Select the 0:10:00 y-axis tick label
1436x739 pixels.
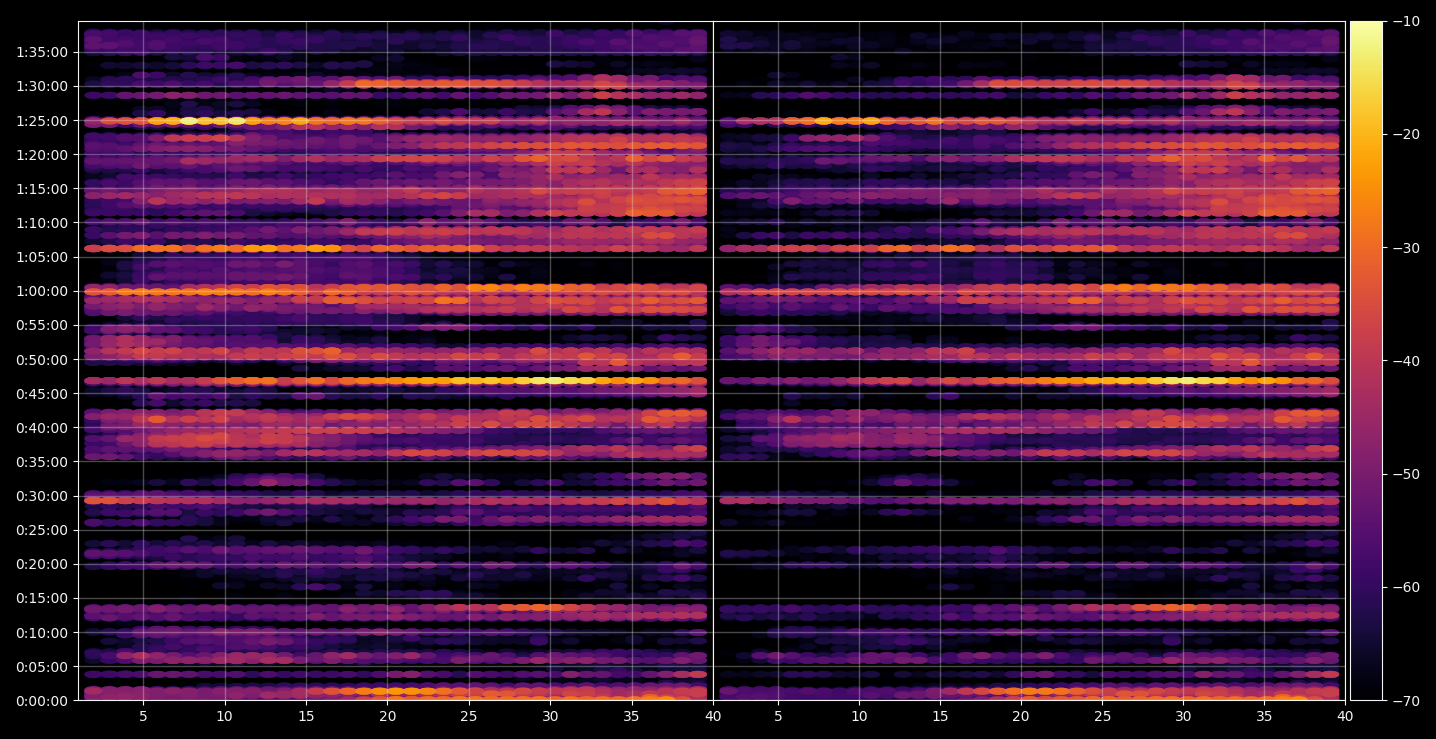(42, 633)
